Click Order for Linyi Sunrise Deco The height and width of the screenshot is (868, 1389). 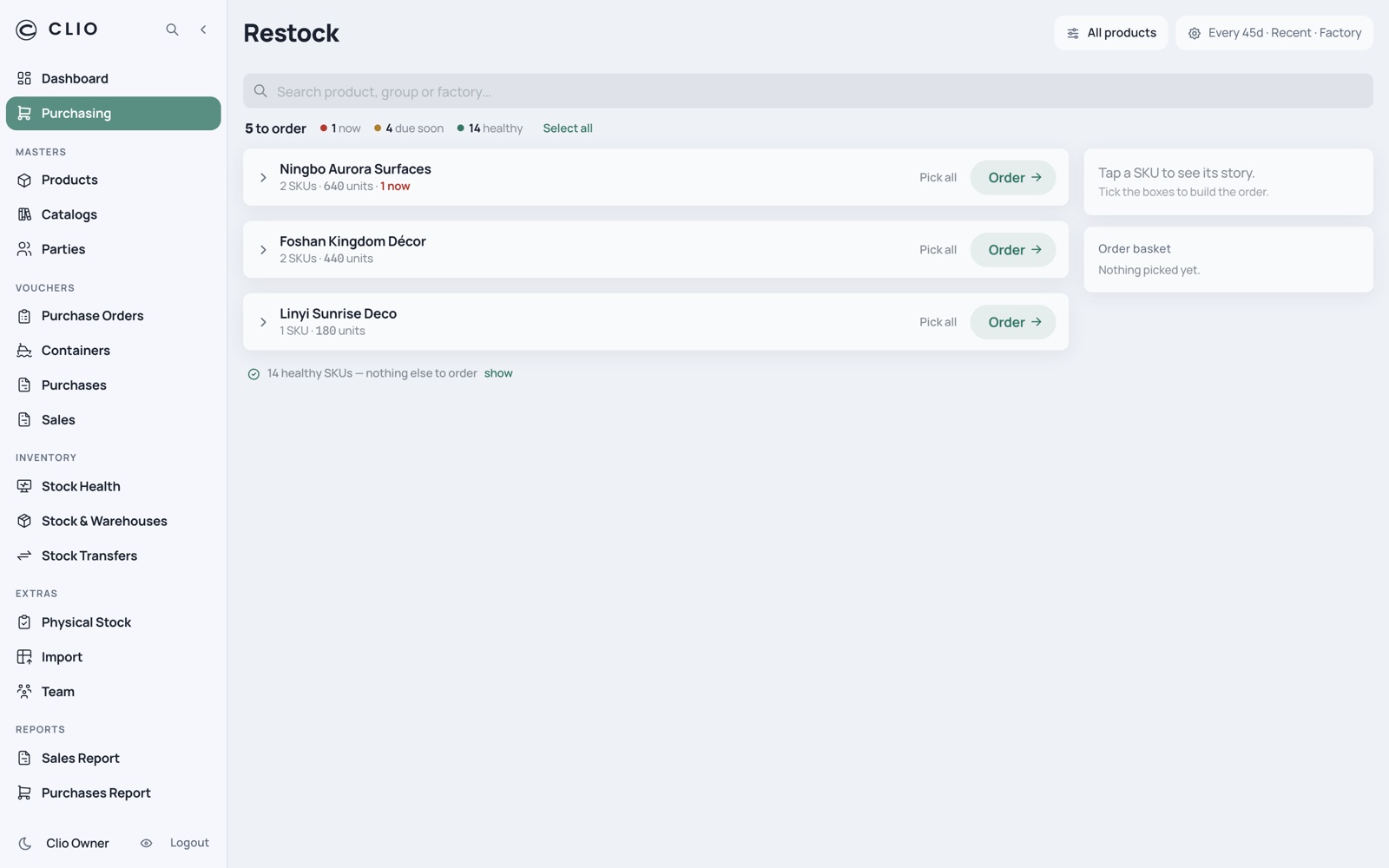pyautogui.click(x=1013, y=322)
